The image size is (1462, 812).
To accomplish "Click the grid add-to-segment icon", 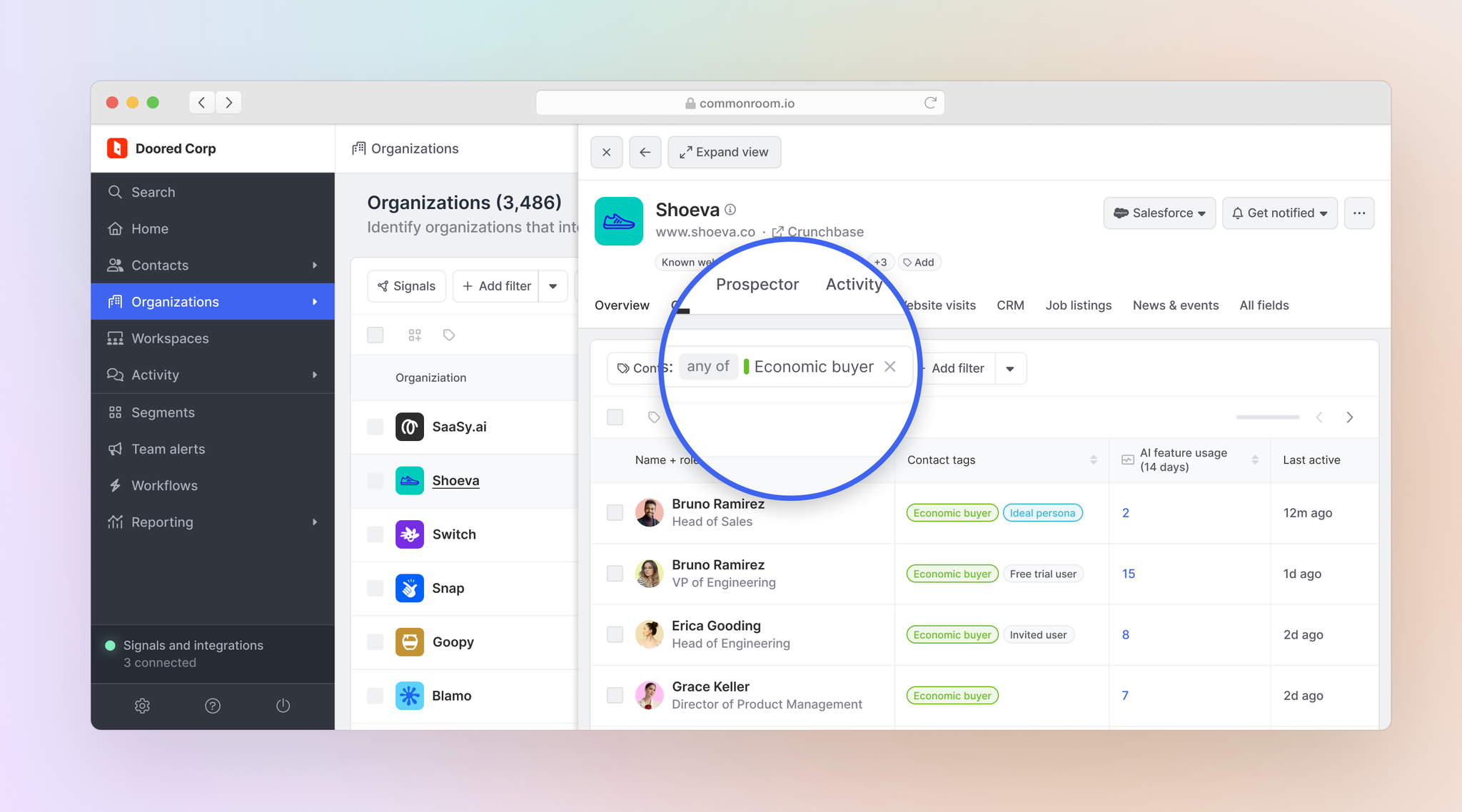I will click(415, 335).
